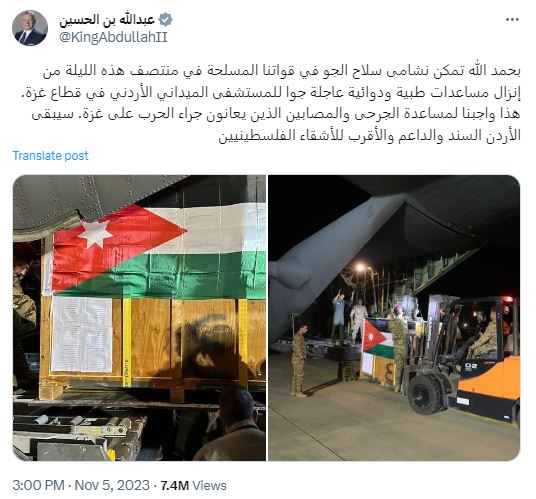Click the soldier standing beside the aircraft ramp

coord(299,361)
